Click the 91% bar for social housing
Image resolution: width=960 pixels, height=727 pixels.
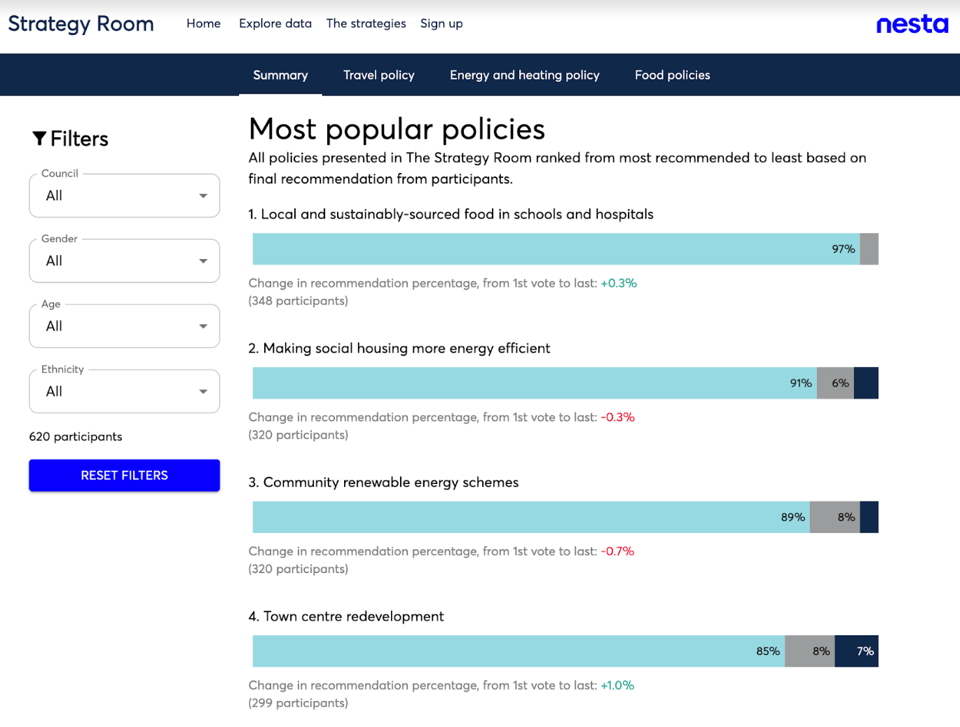click(x=534, y=383)
